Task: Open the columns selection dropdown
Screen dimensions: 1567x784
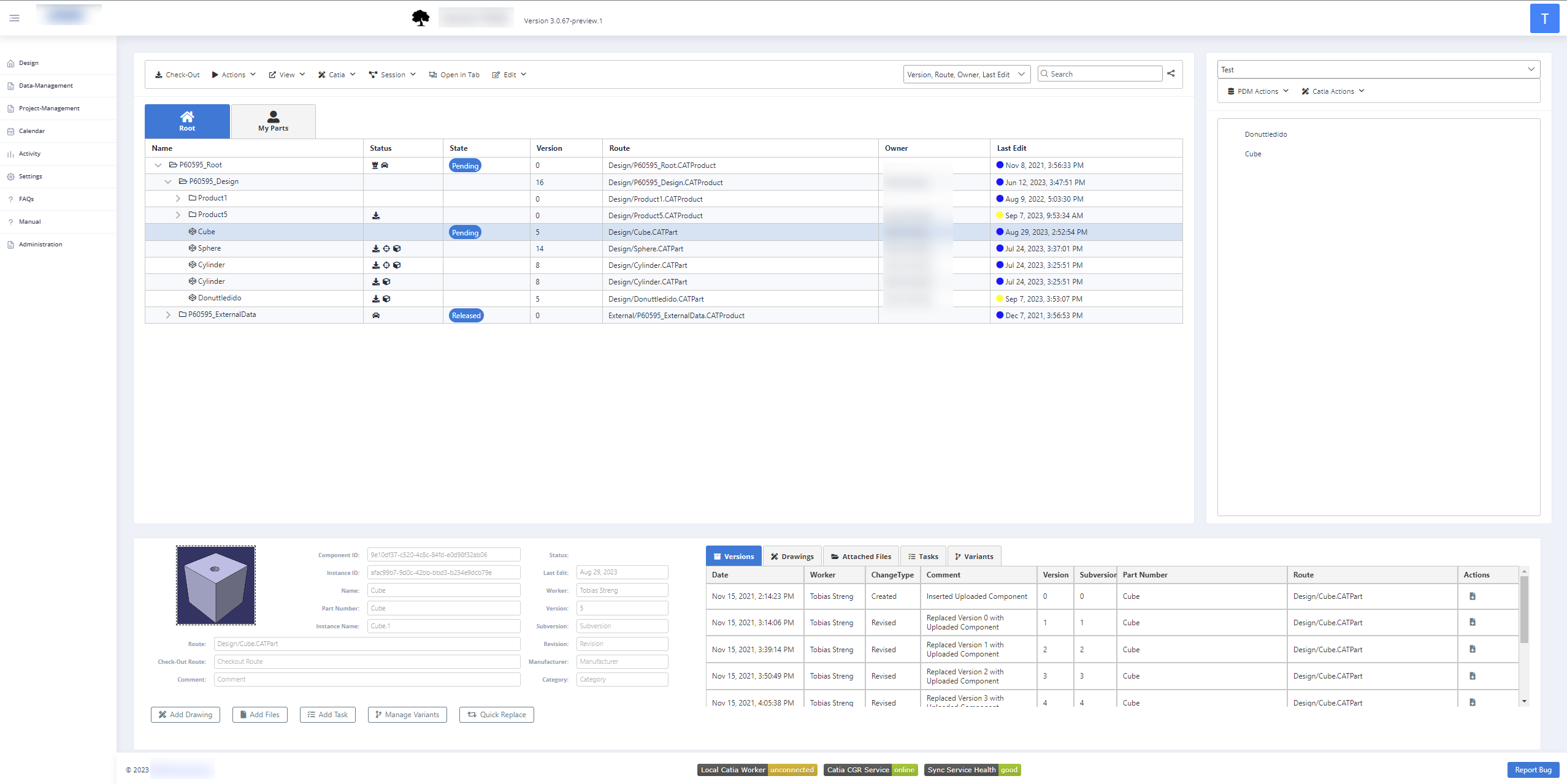Action: point(966,75)
